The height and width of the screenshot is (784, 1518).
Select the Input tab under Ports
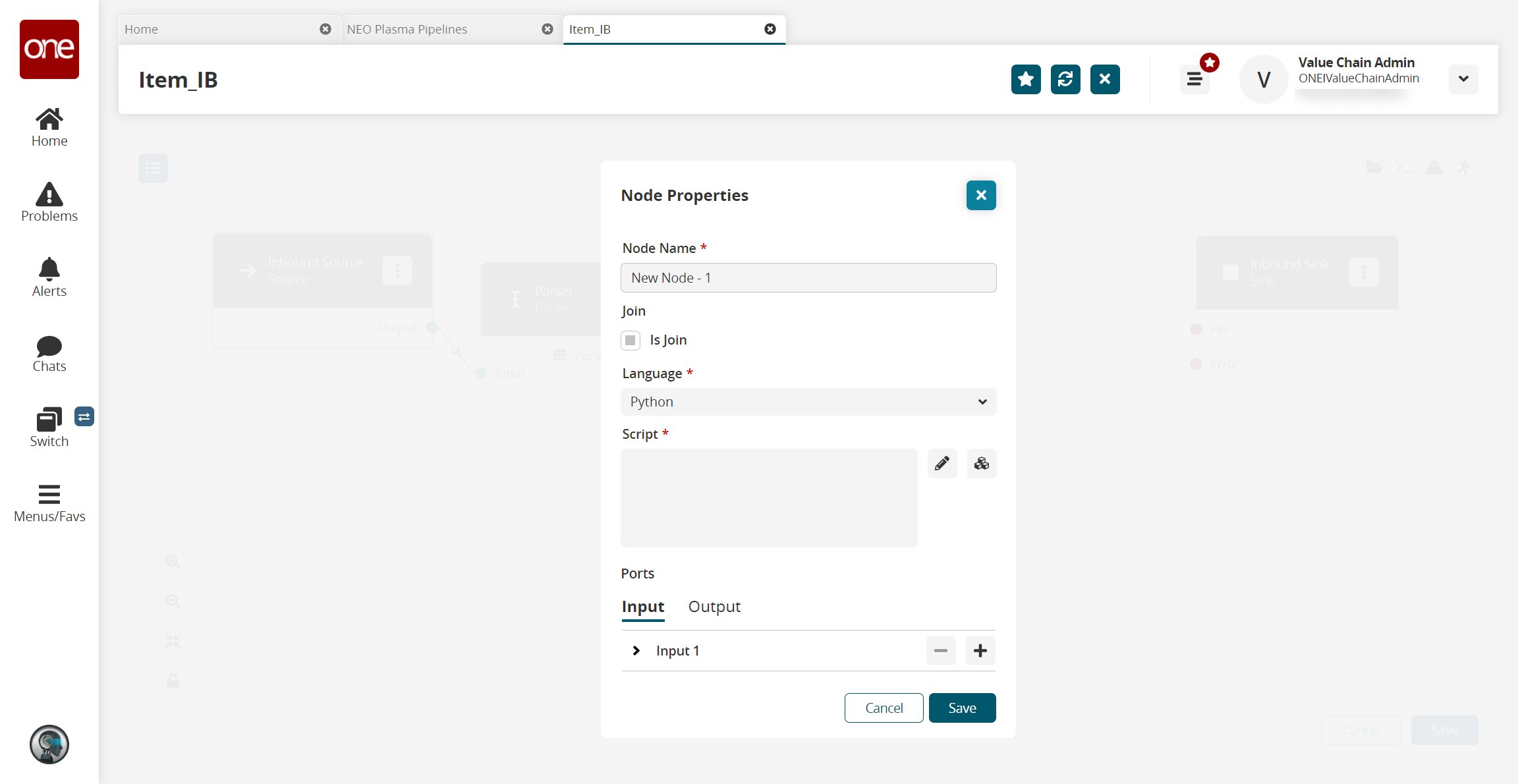click(643, 606)
